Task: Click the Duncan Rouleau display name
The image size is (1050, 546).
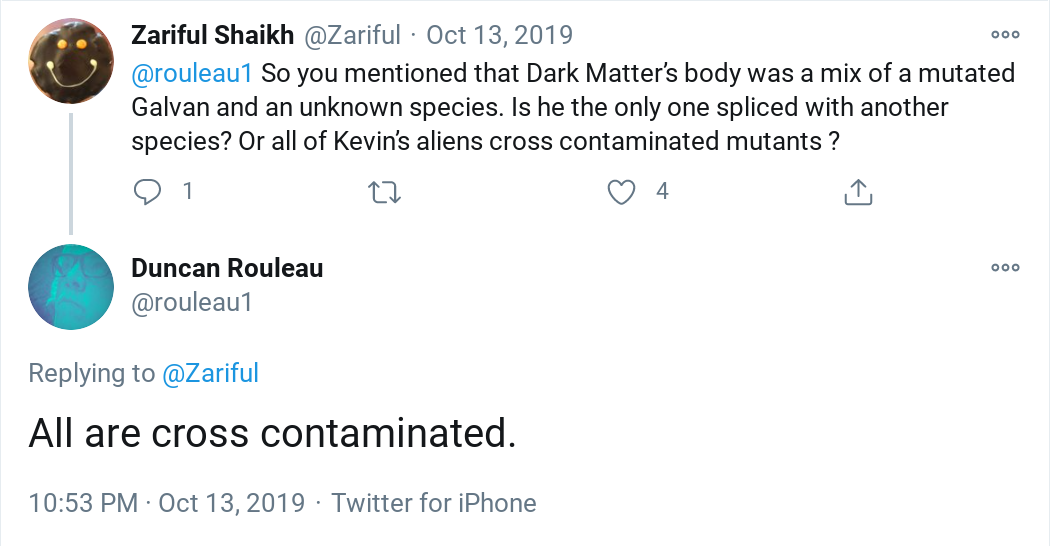Action: [x=227, y=268]
